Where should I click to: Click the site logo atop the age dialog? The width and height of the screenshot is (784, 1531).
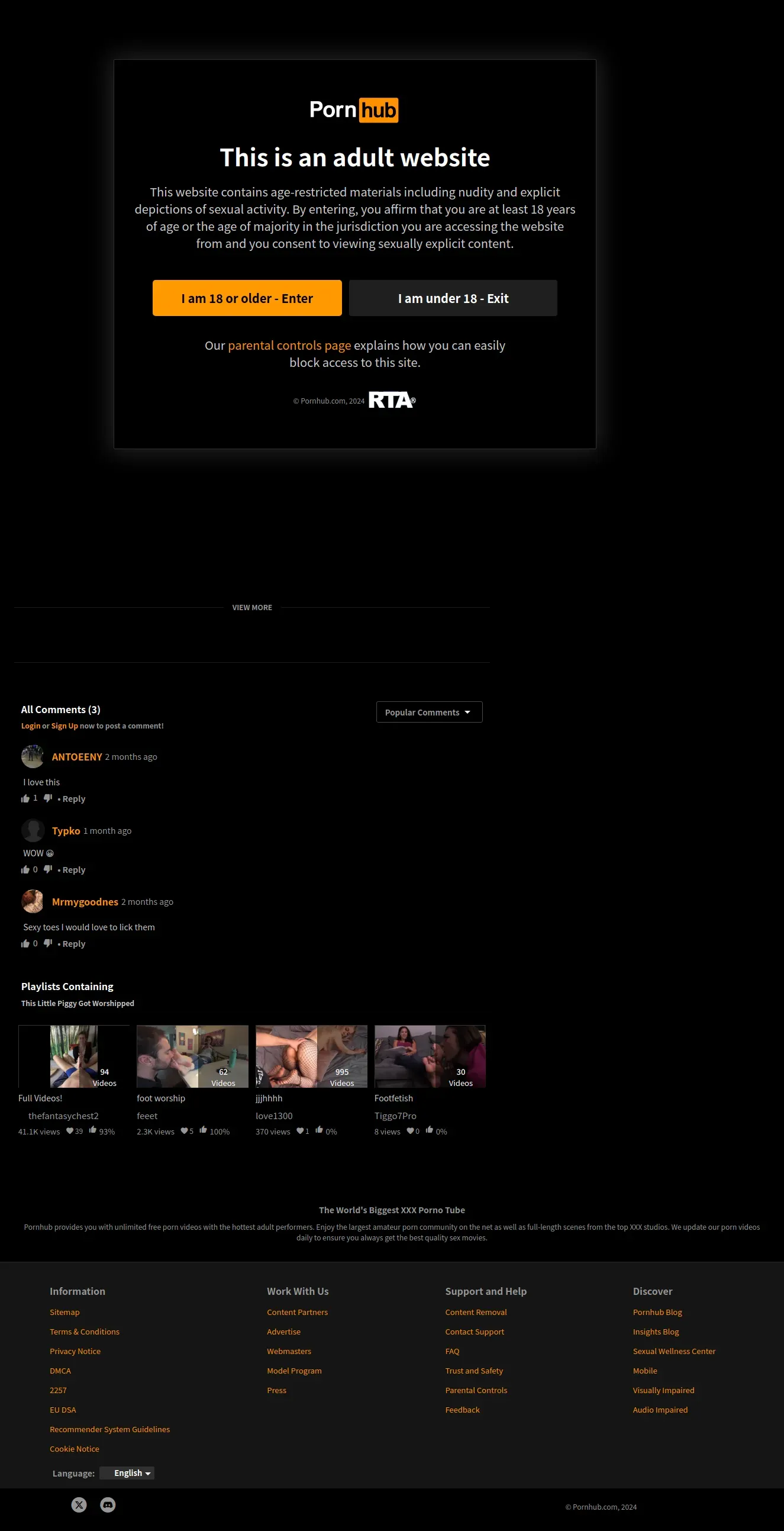(x=354, y=110)
